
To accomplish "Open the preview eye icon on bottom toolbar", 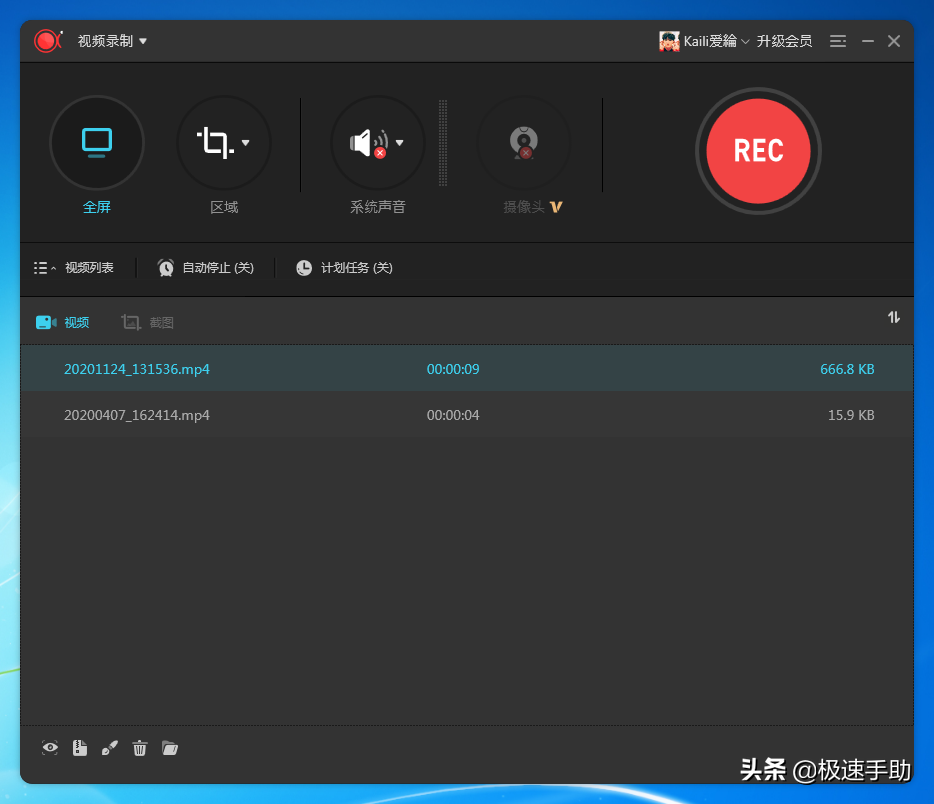I will click(x=49, y=748).
